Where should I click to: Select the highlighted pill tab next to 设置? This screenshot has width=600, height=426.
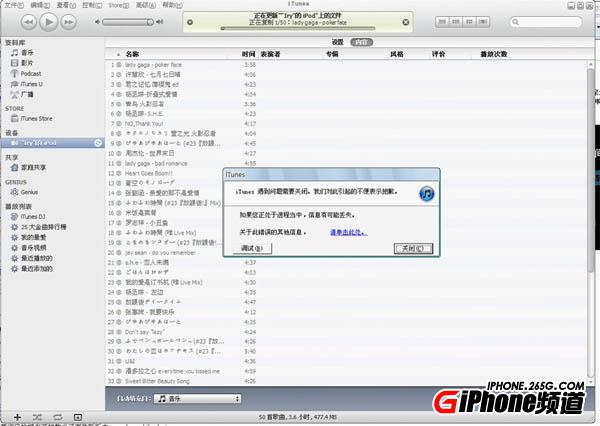362,42
